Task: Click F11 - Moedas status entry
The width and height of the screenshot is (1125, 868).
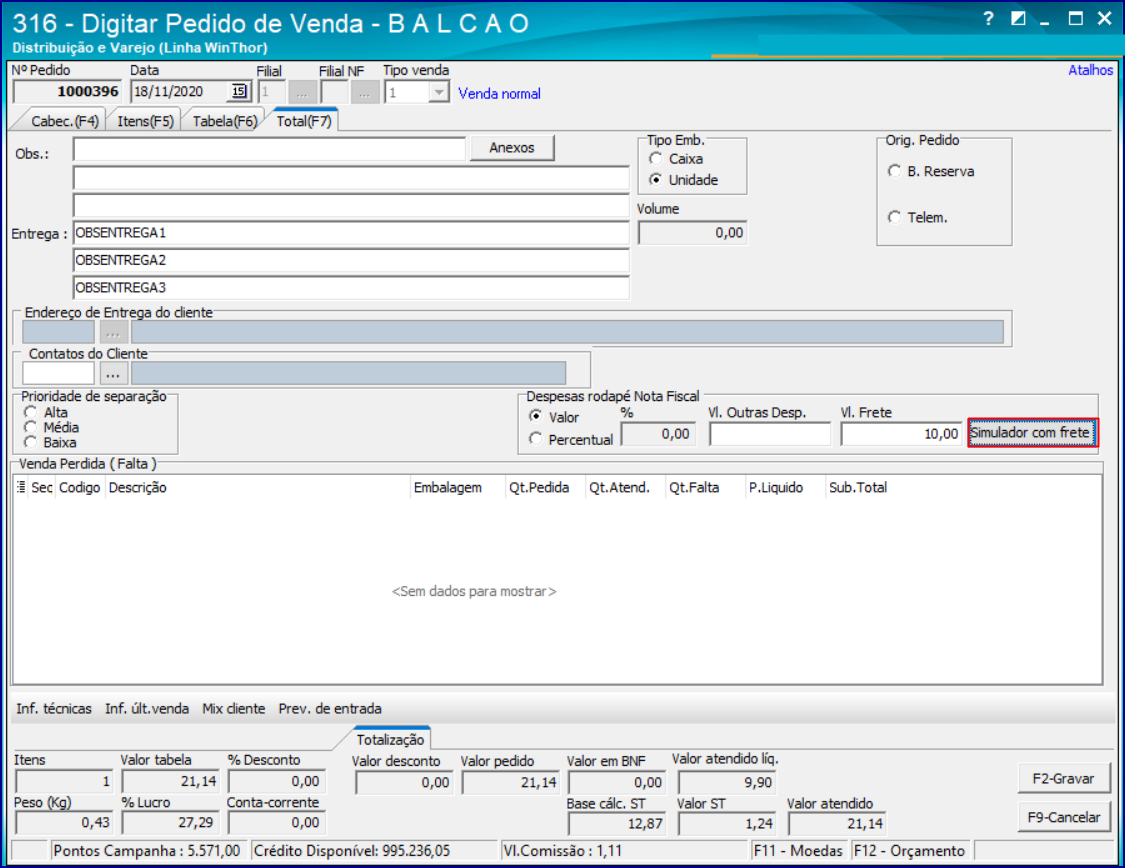Action: [799, 851]
